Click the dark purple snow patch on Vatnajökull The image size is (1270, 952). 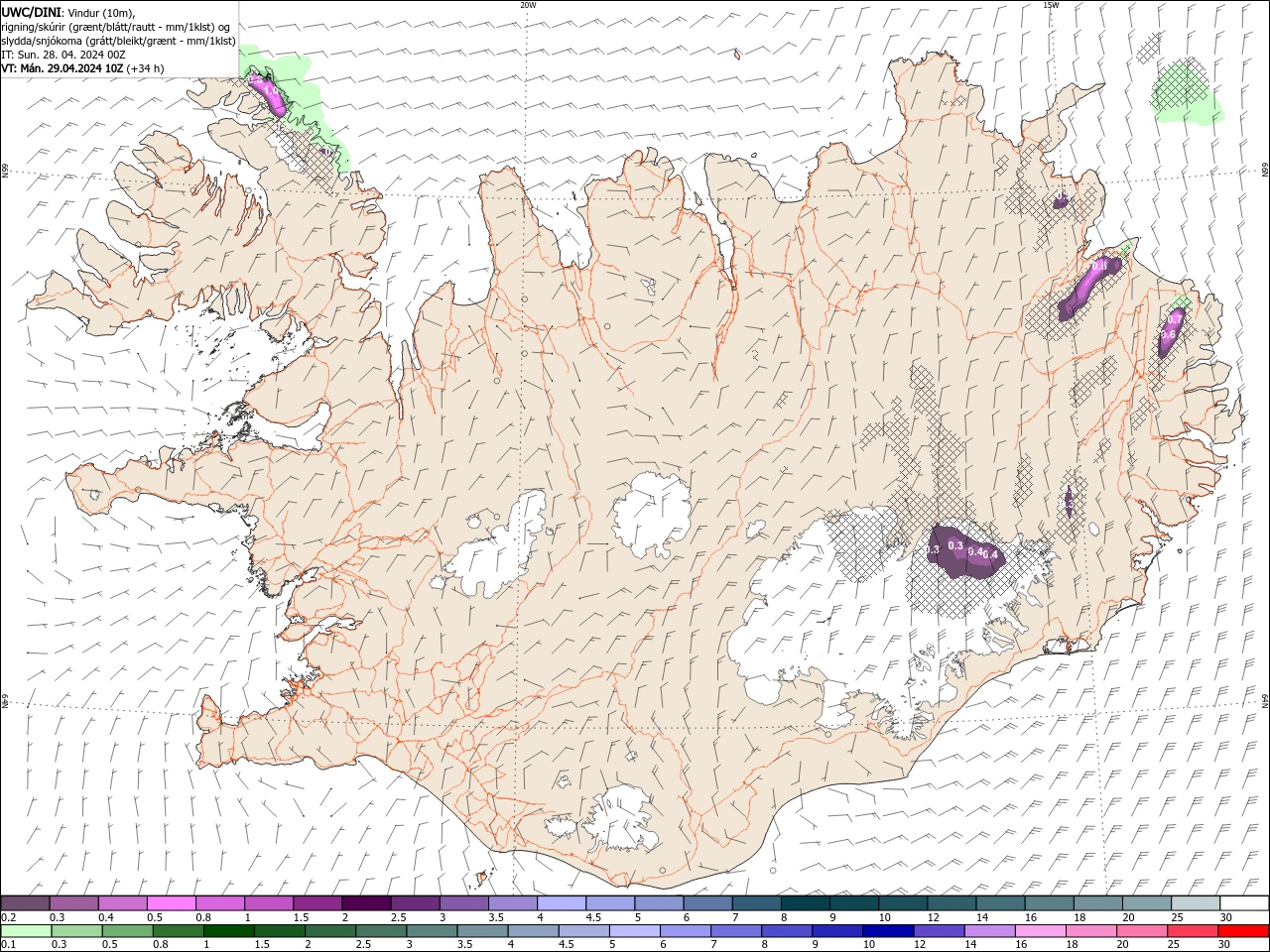(x=965, y=551)
